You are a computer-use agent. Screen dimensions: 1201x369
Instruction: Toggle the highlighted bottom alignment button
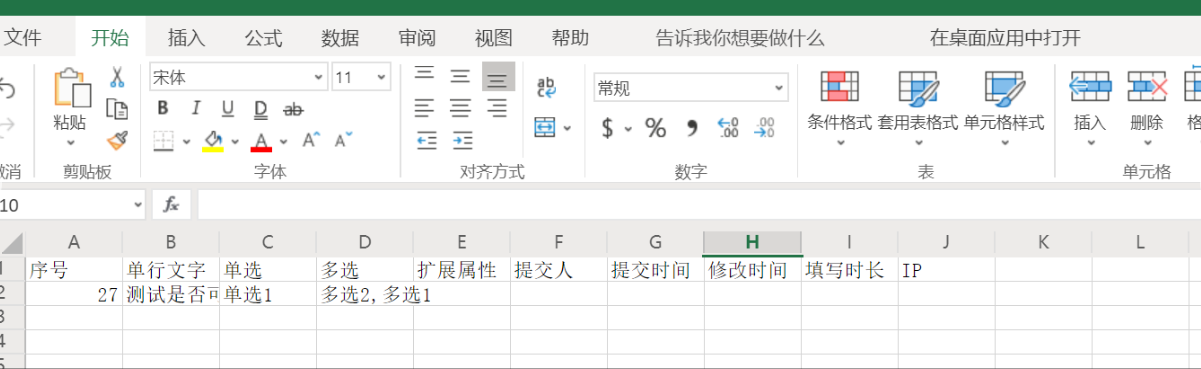point(498,77)
